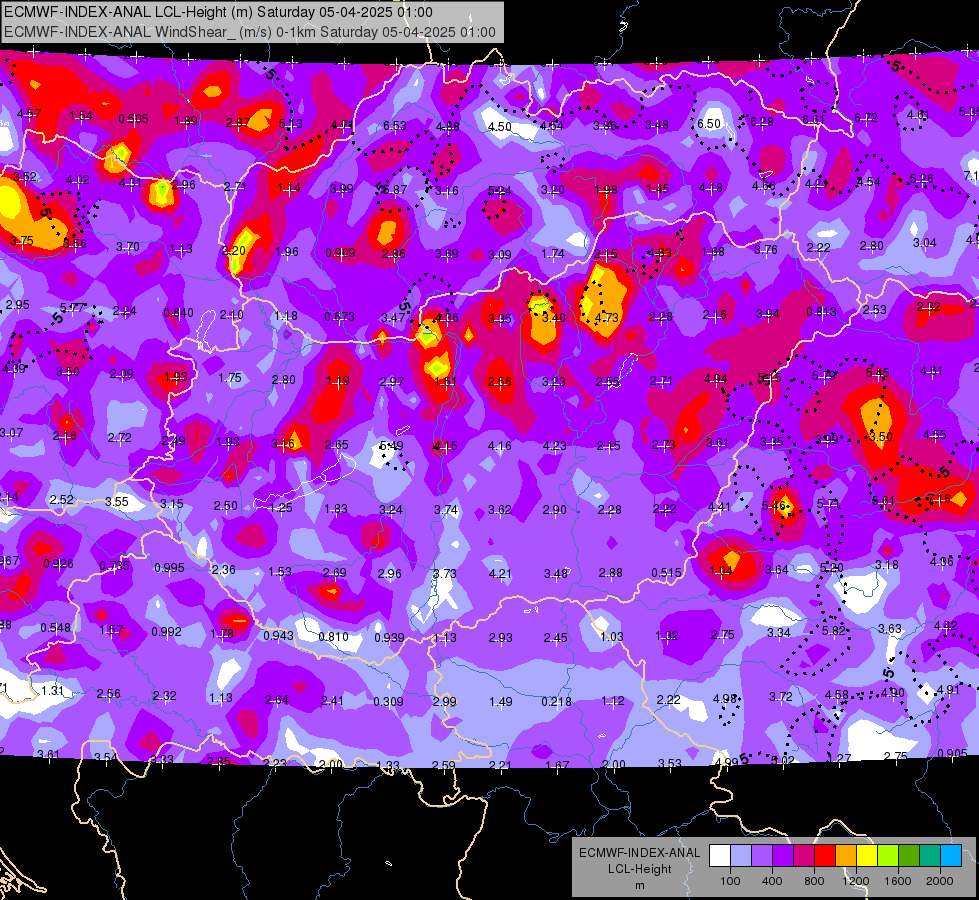Click the wind shear value 6.50
Screen dimensions: 979x900
pyautogui.click(x=709, y=124)
